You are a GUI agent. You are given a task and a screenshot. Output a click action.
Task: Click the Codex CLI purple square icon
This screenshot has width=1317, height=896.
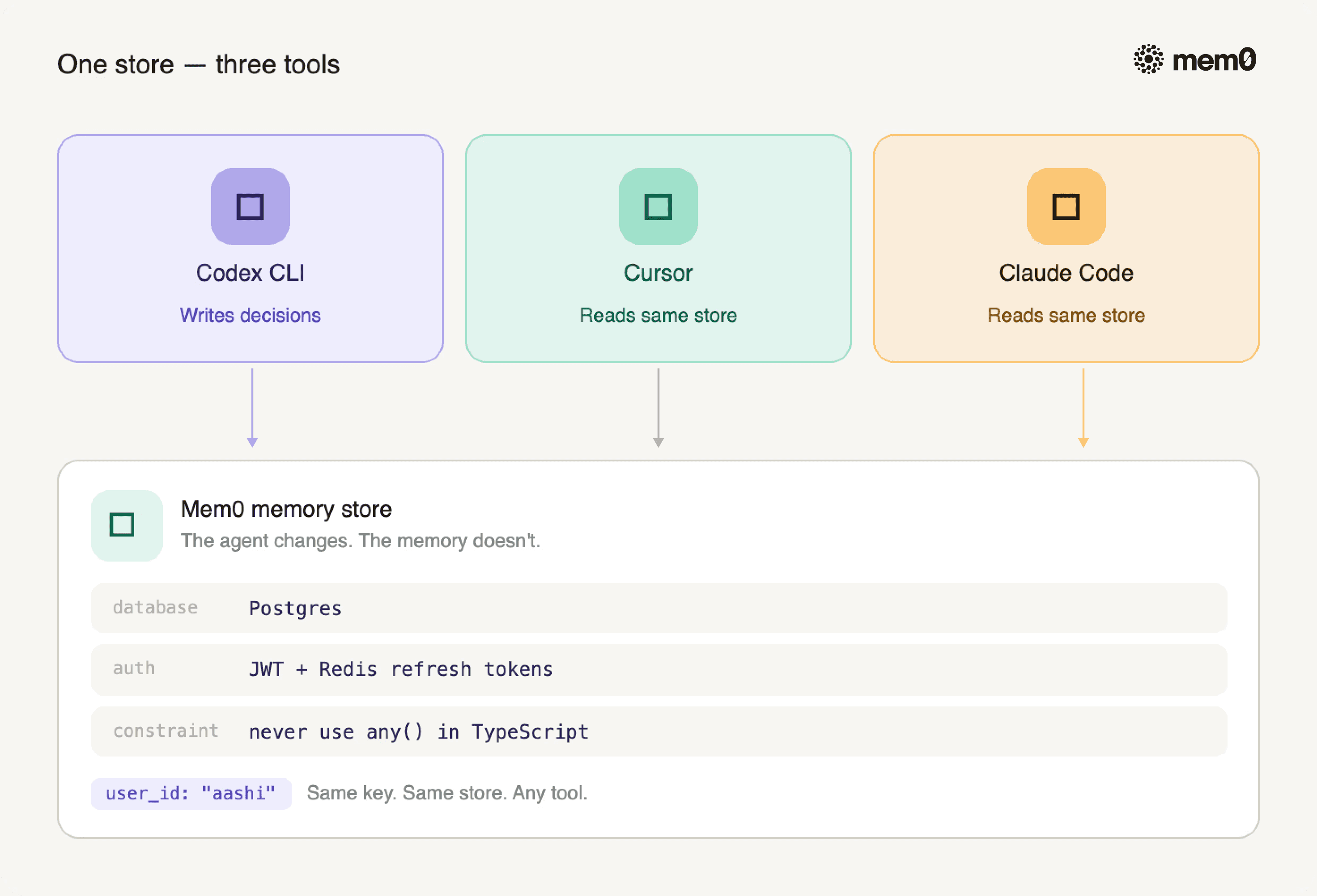coord(251,207)
